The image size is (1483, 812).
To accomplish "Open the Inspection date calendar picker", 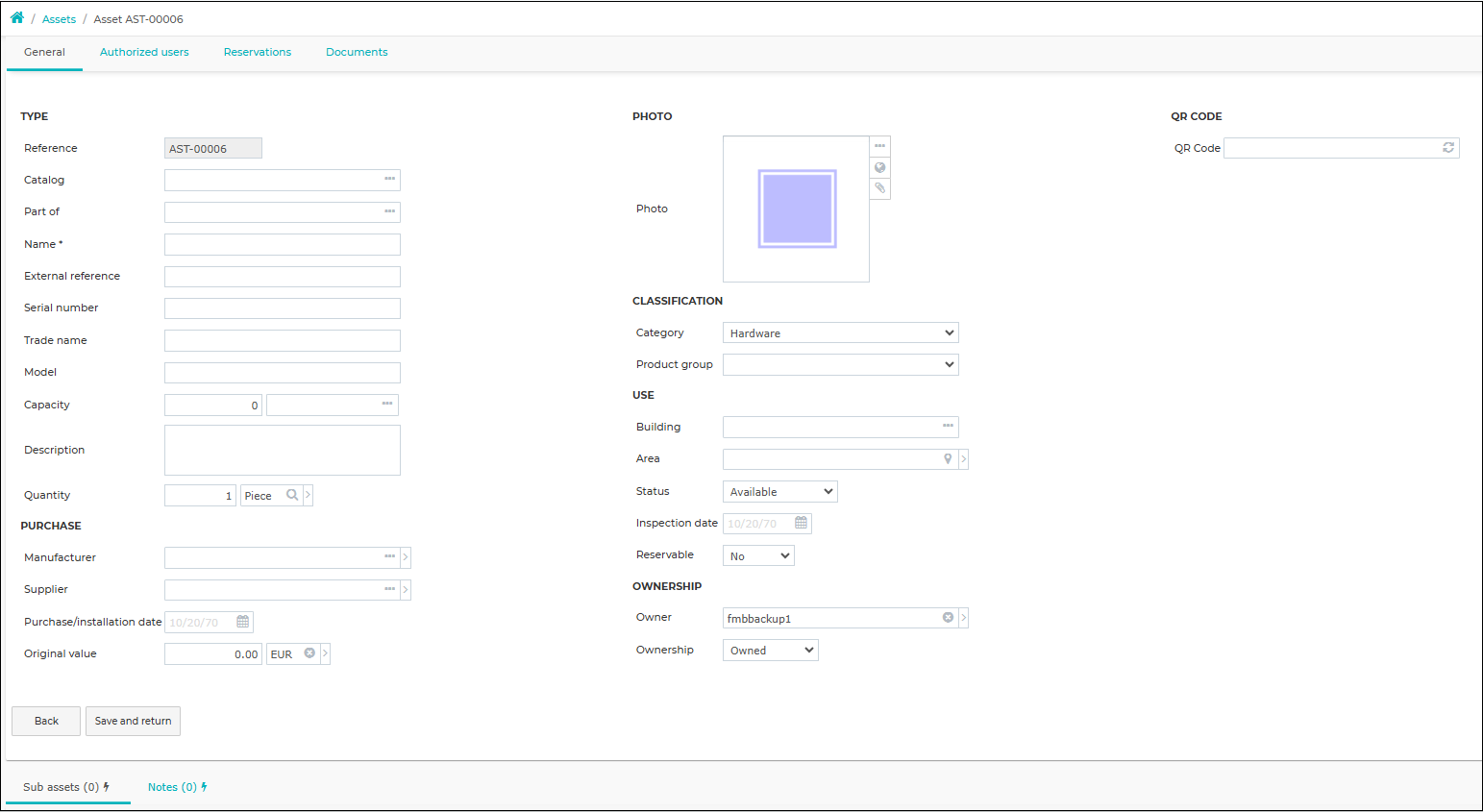I will tap(801, 523).
